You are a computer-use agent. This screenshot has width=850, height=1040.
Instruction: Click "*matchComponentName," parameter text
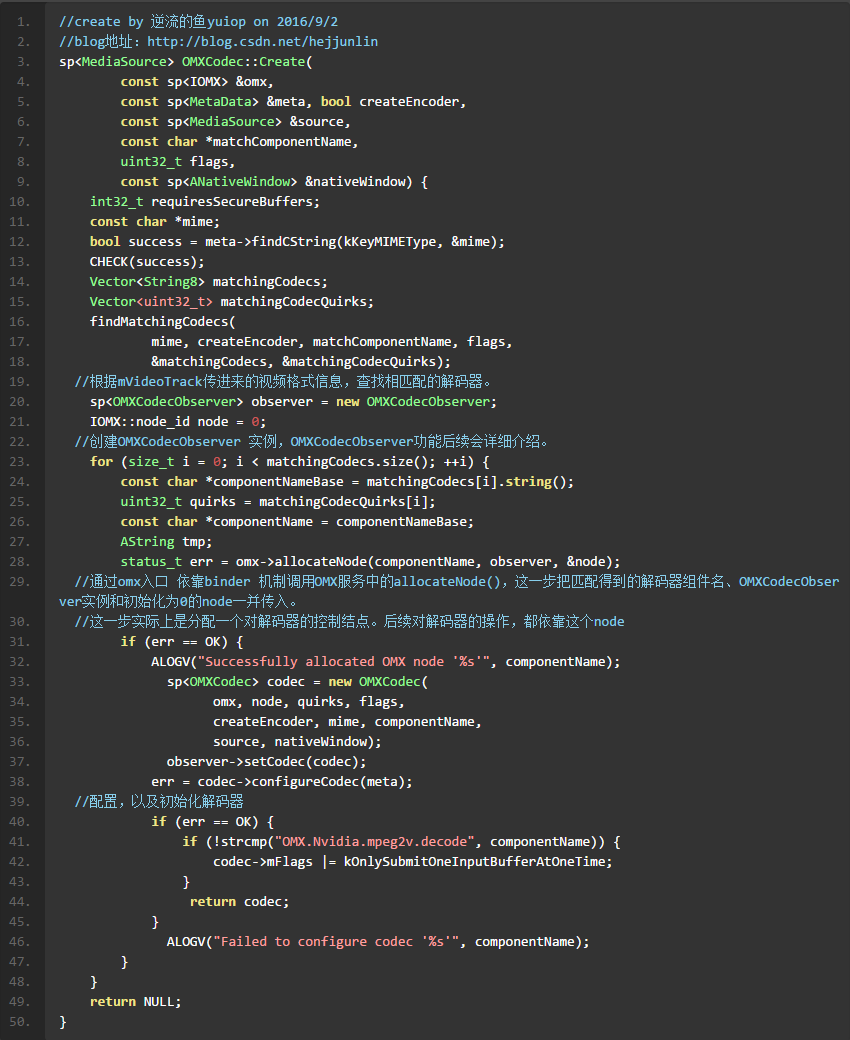282,141
